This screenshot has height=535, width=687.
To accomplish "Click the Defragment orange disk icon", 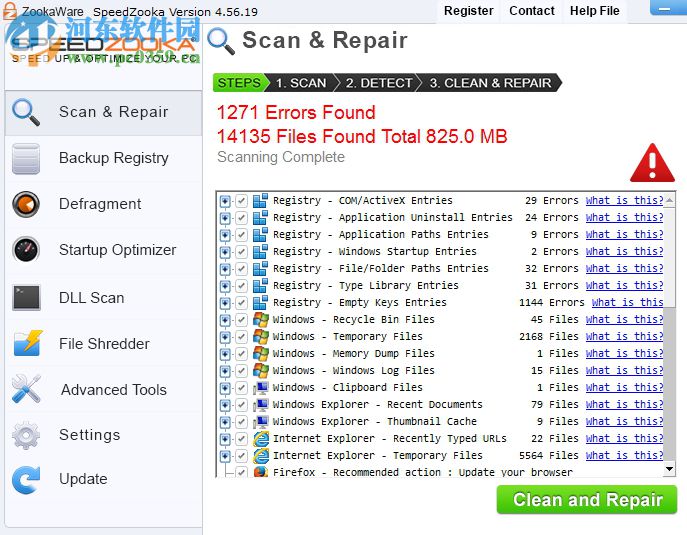I will tap(26, 204).
